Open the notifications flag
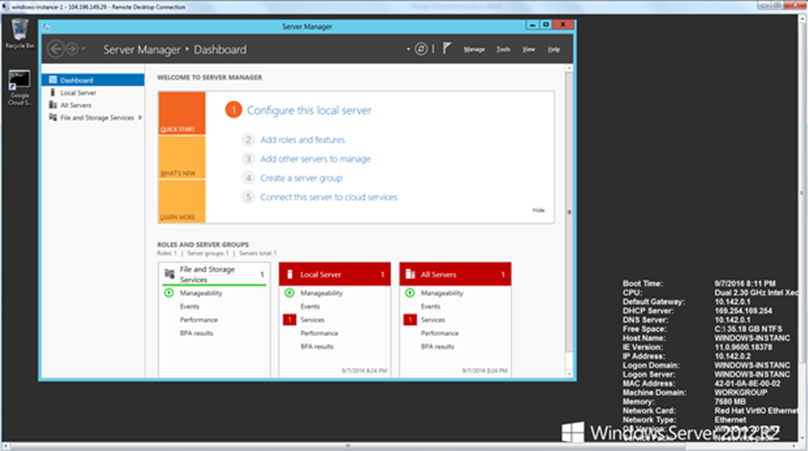Screen dimensions: 808x451 coord(447,49)
